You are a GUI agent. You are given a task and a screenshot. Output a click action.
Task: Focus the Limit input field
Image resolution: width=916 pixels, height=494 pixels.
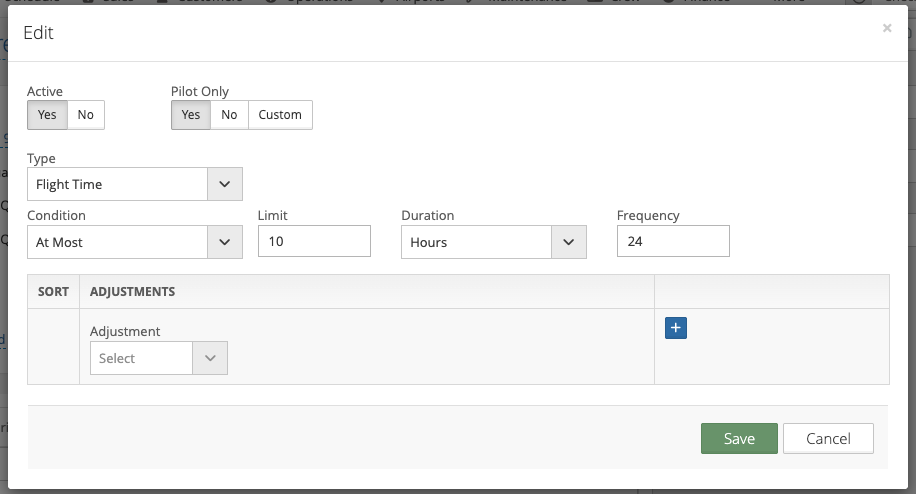coord(314,242)
